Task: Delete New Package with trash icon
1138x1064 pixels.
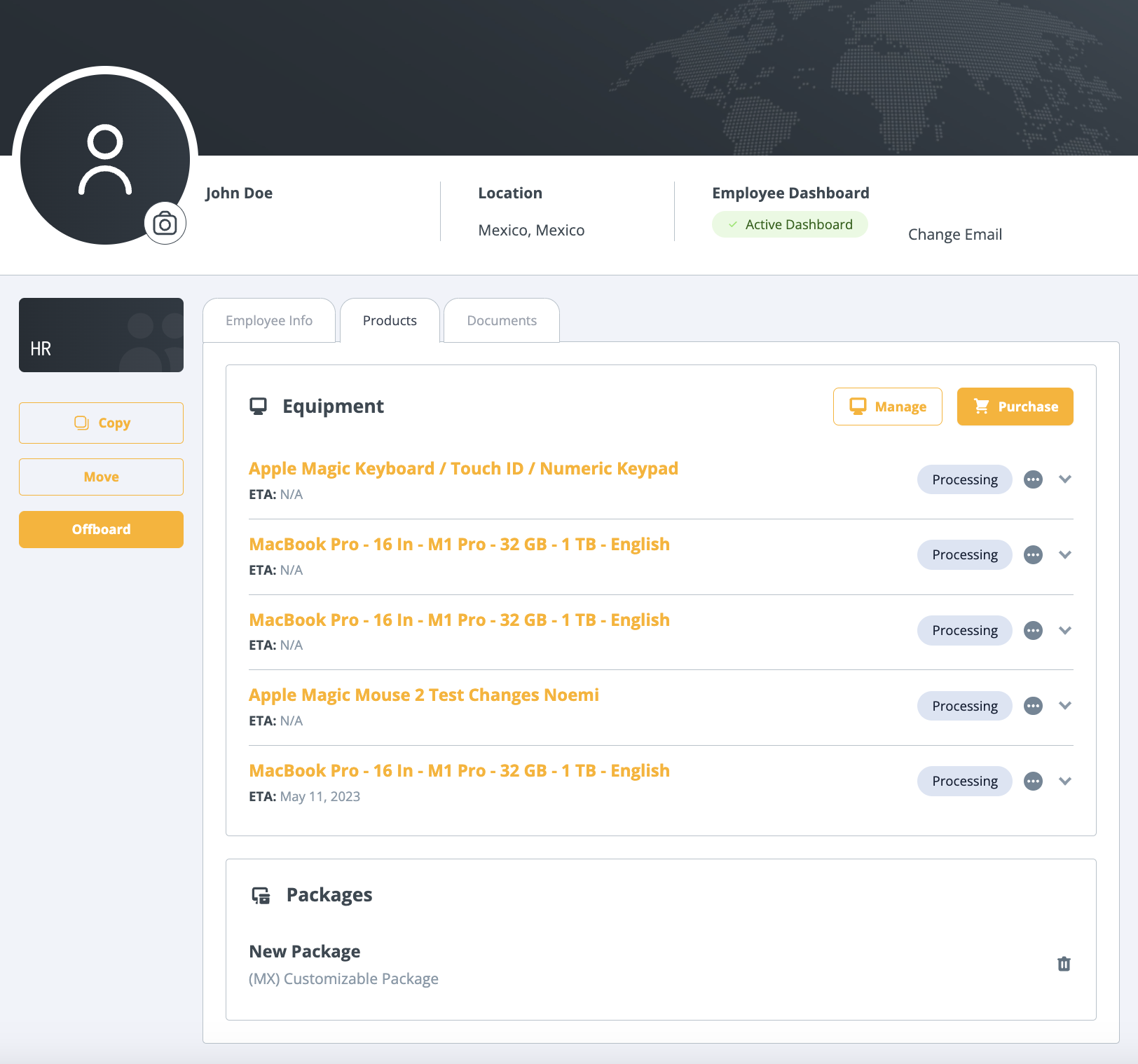Action: [1064, 964]
